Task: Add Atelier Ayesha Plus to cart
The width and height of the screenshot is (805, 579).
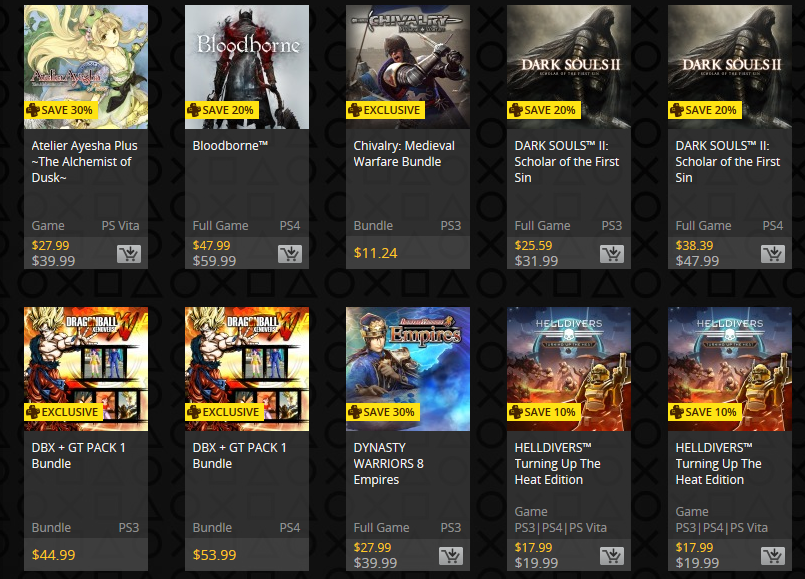Action: (129, 254)
